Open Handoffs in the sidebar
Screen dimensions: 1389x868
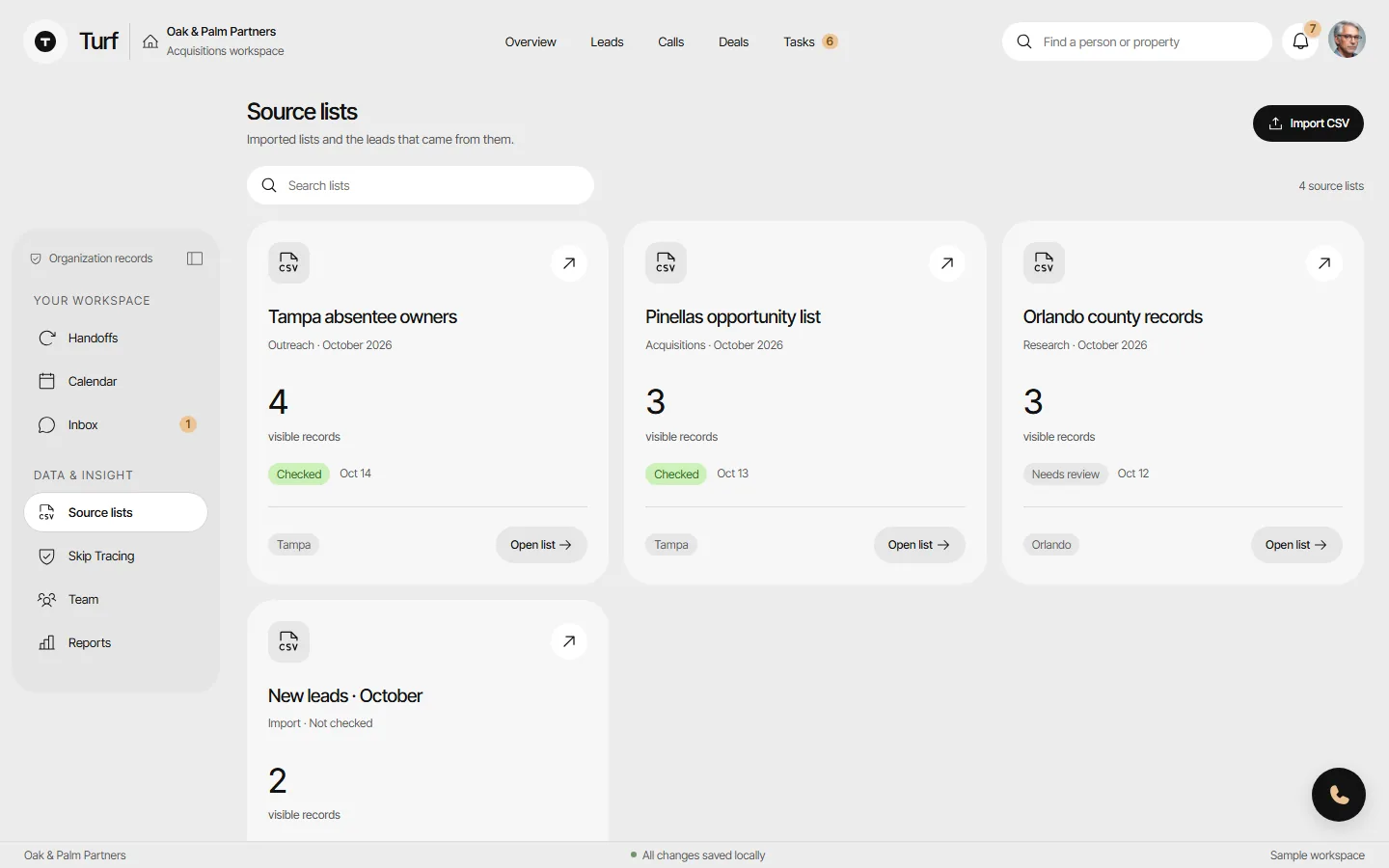pyautogui.click(x=116, y=339)
